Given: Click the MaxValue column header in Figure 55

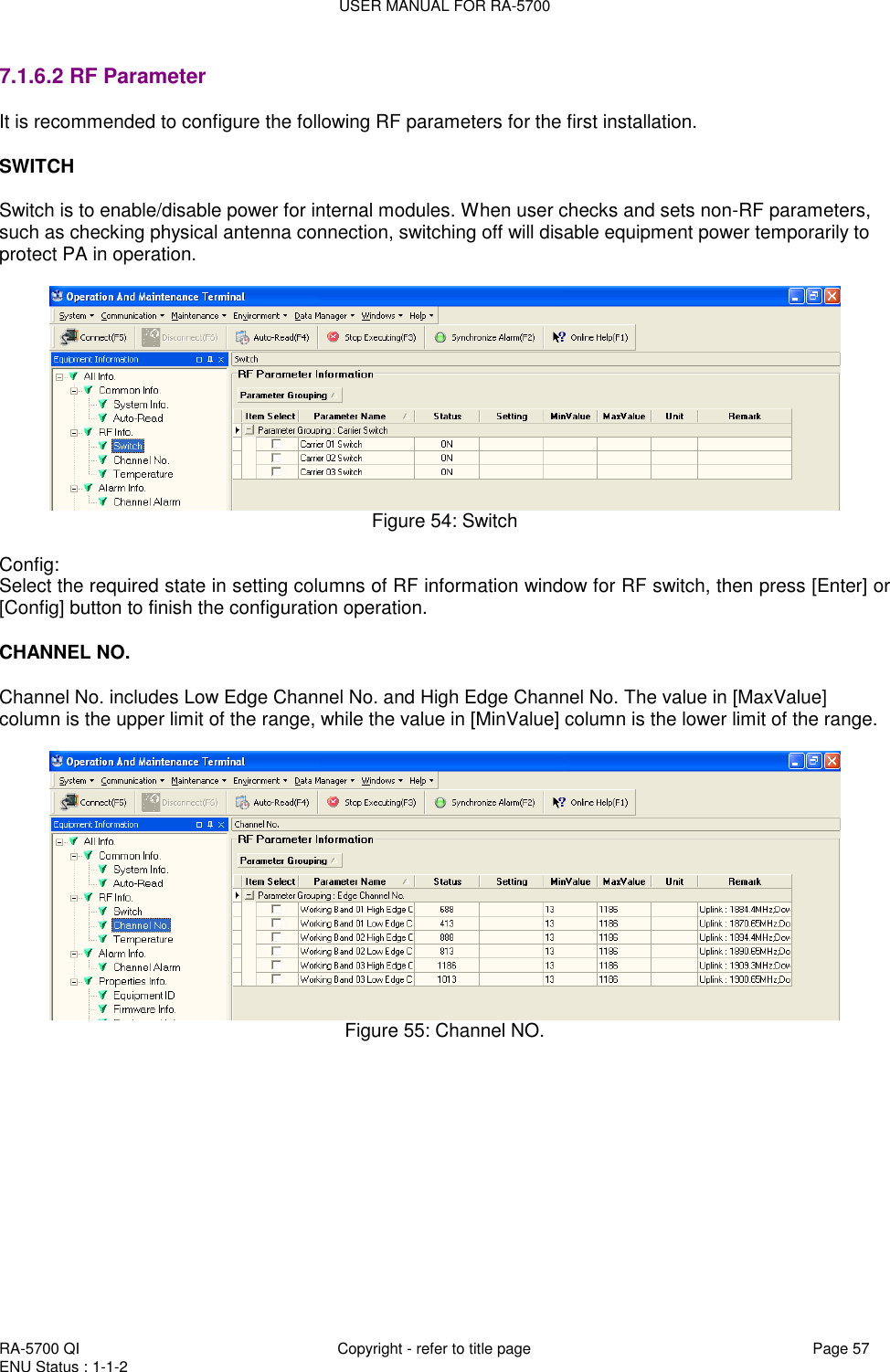Looking at the screenshot, I should 624,881.
